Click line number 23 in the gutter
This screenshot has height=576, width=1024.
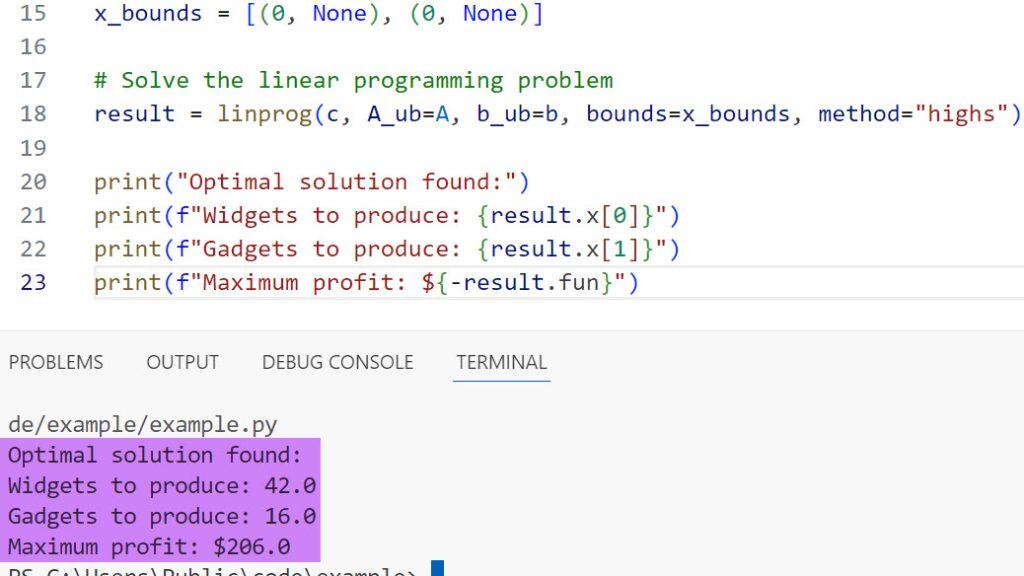33,283
